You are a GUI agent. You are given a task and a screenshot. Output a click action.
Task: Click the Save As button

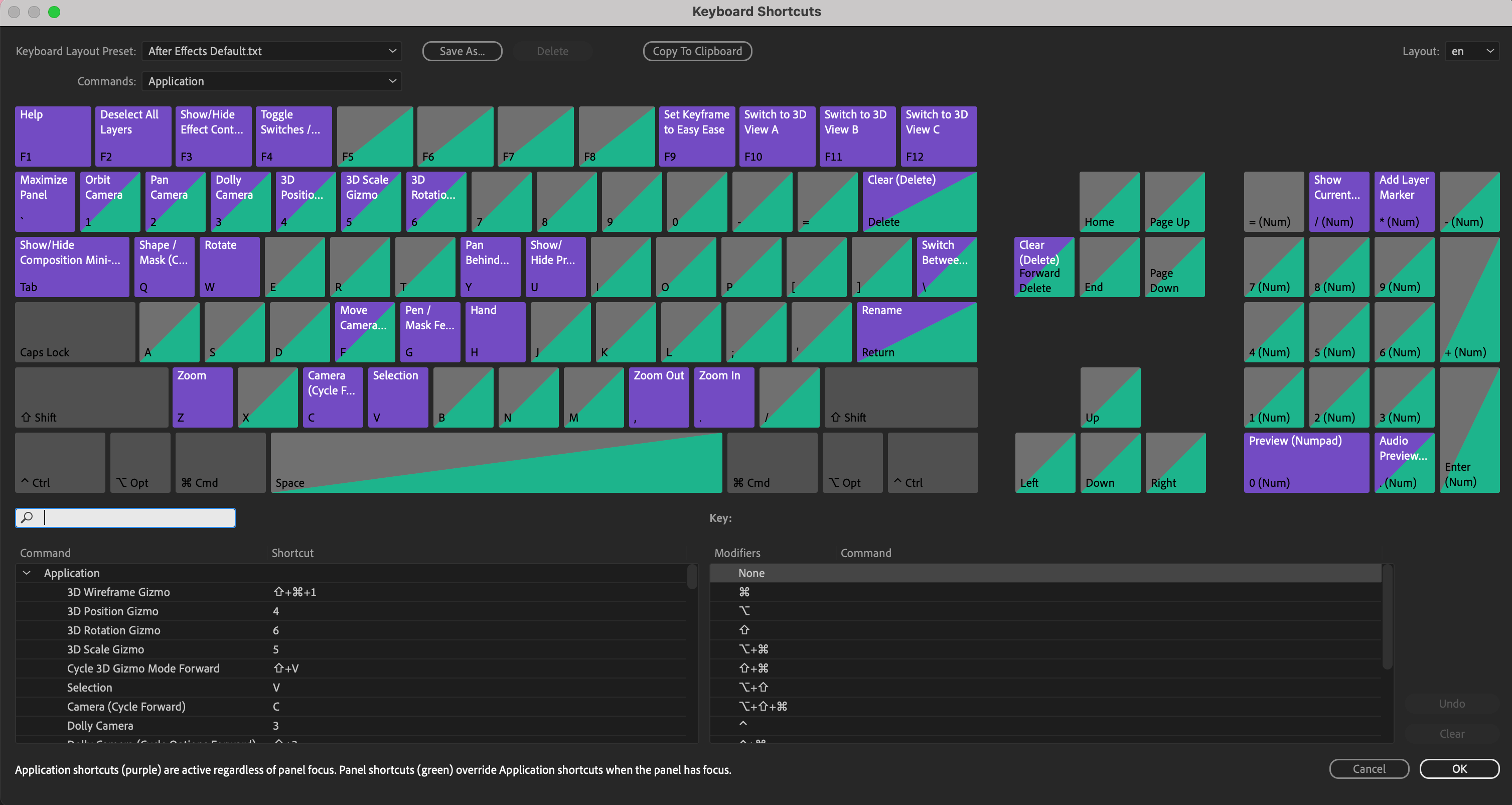pyautogui.click(x=462, y=51)
